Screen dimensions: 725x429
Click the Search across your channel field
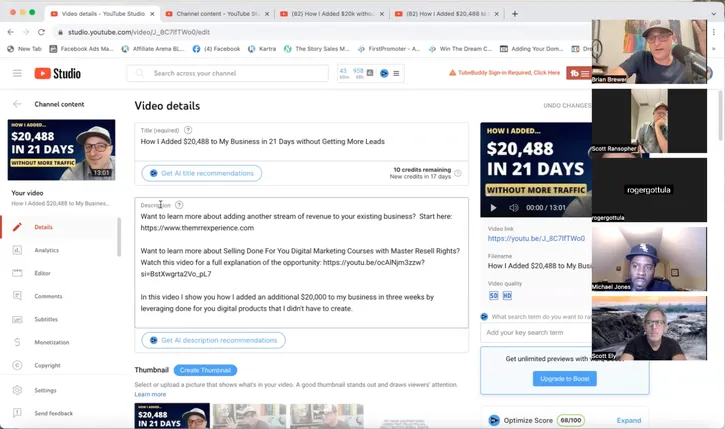[x=227, y=73]
